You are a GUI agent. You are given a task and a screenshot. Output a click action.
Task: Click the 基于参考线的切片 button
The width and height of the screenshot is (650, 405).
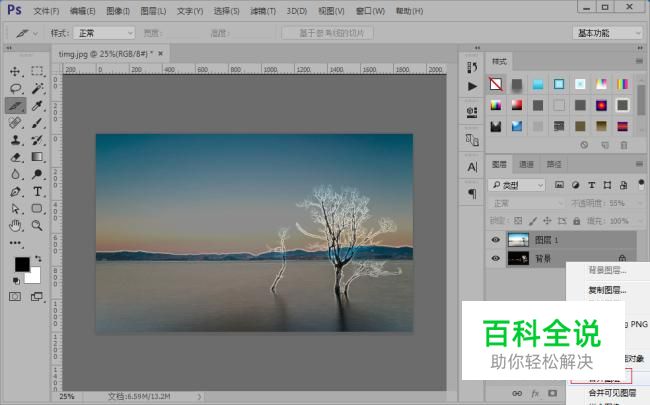327,33
